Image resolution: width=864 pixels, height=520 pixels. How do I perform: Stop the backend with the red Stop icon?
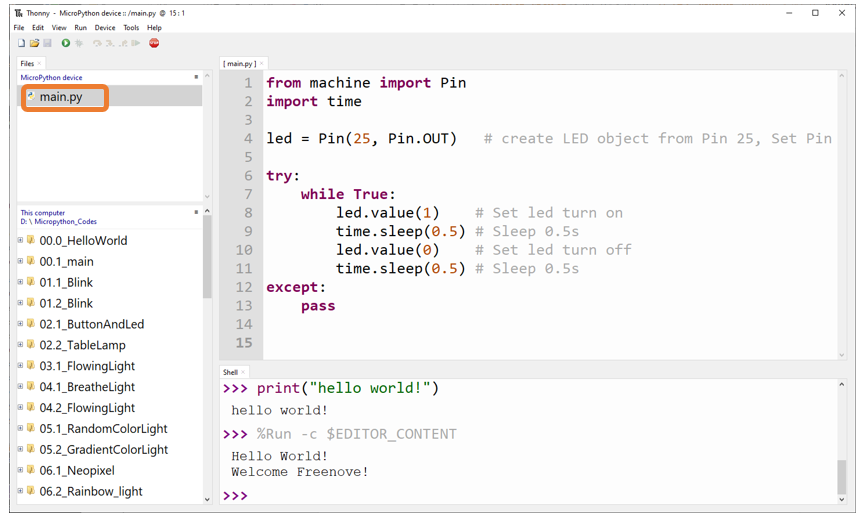point(154,43)
